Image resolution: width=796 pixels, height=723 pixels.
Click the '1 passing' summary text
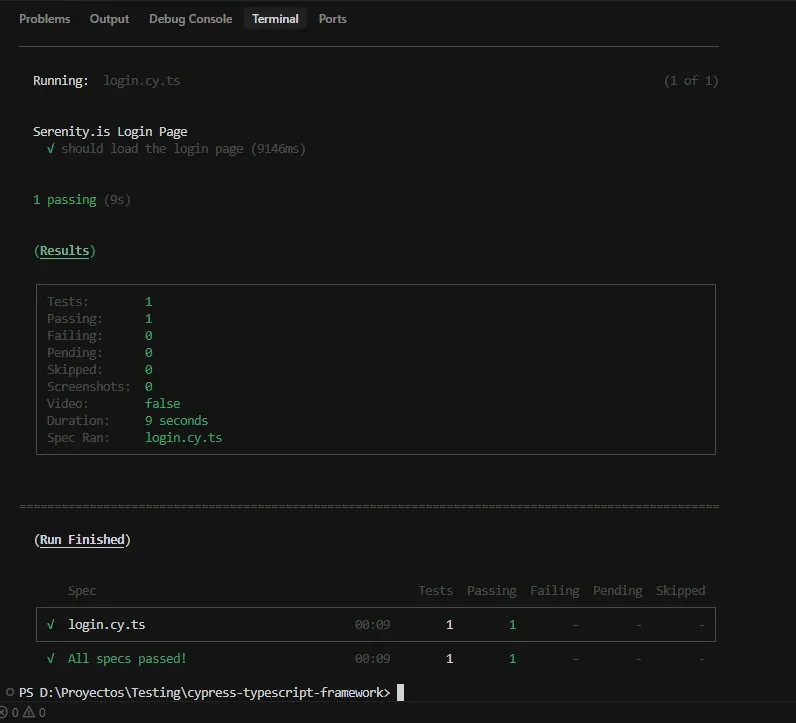64,200
